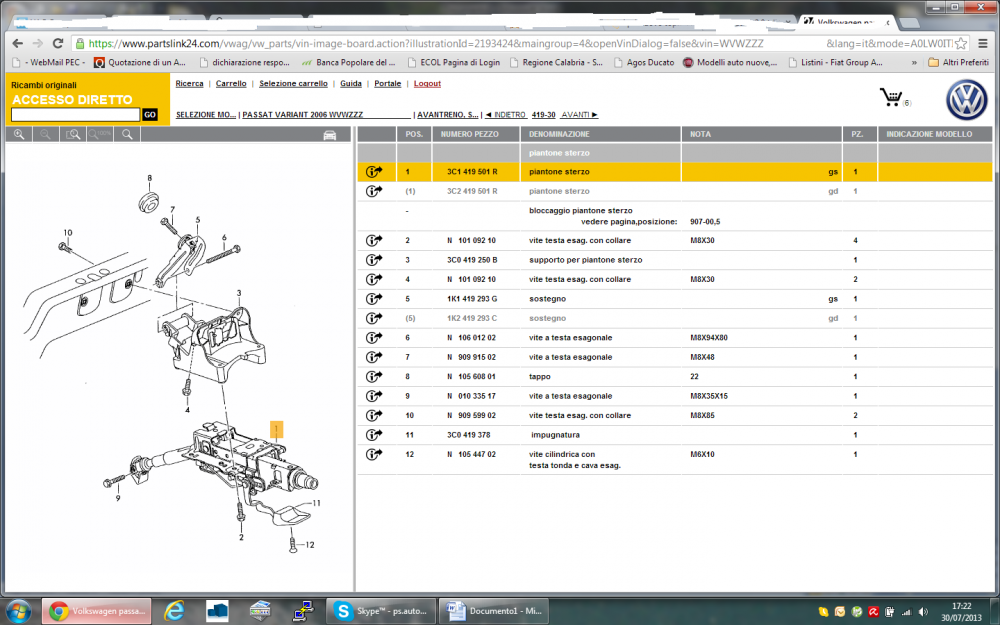Go to Ricerca in top menu
Image resolution: width=1000 pixels, height=625 pixels.
pos(189,84)
